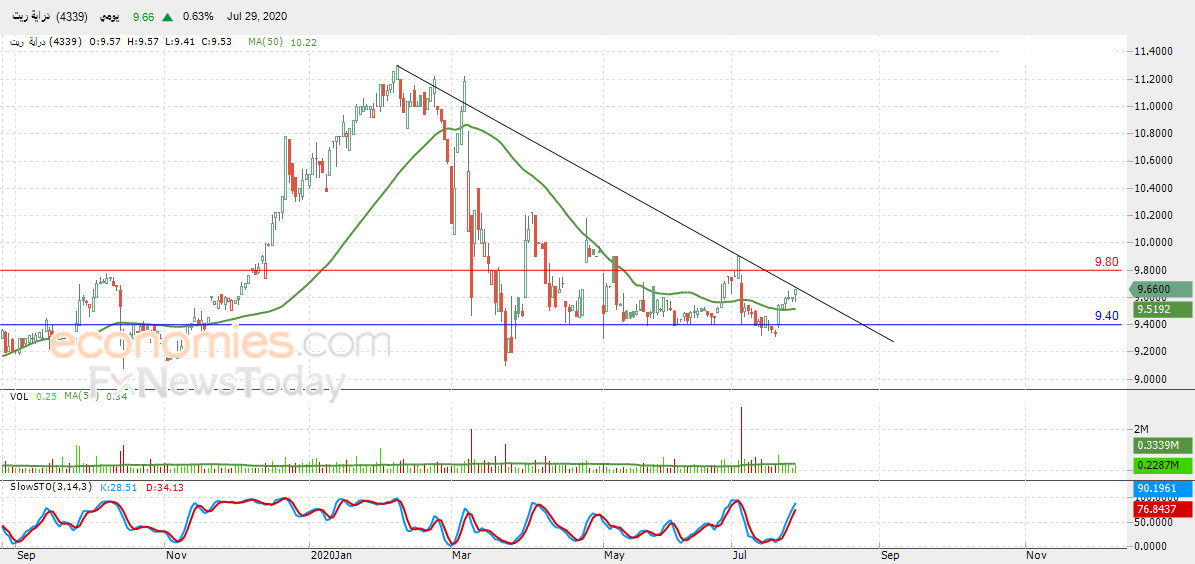Viewport: 1195px width, 564px height.
Task: Click the L:9.41 low value
Action: coord(181,43)
